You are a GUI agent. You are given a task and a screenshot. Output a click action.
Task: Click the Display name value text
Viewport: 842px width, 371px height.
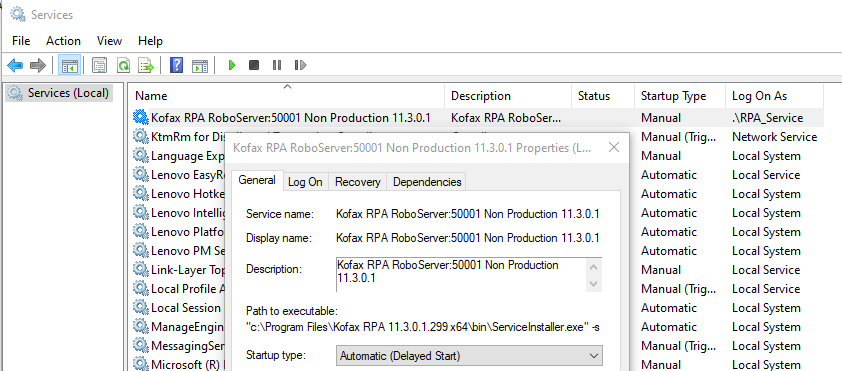[x=468, y=238]
